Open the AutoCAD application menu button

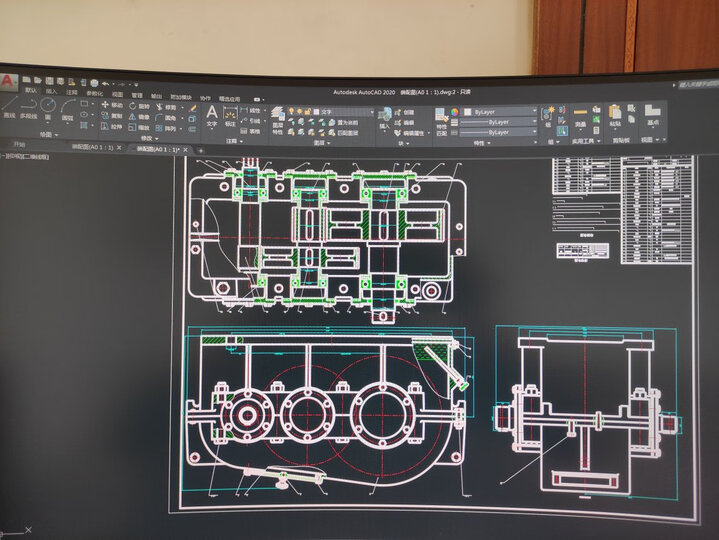pyautogui.click(x=8, y=81)
